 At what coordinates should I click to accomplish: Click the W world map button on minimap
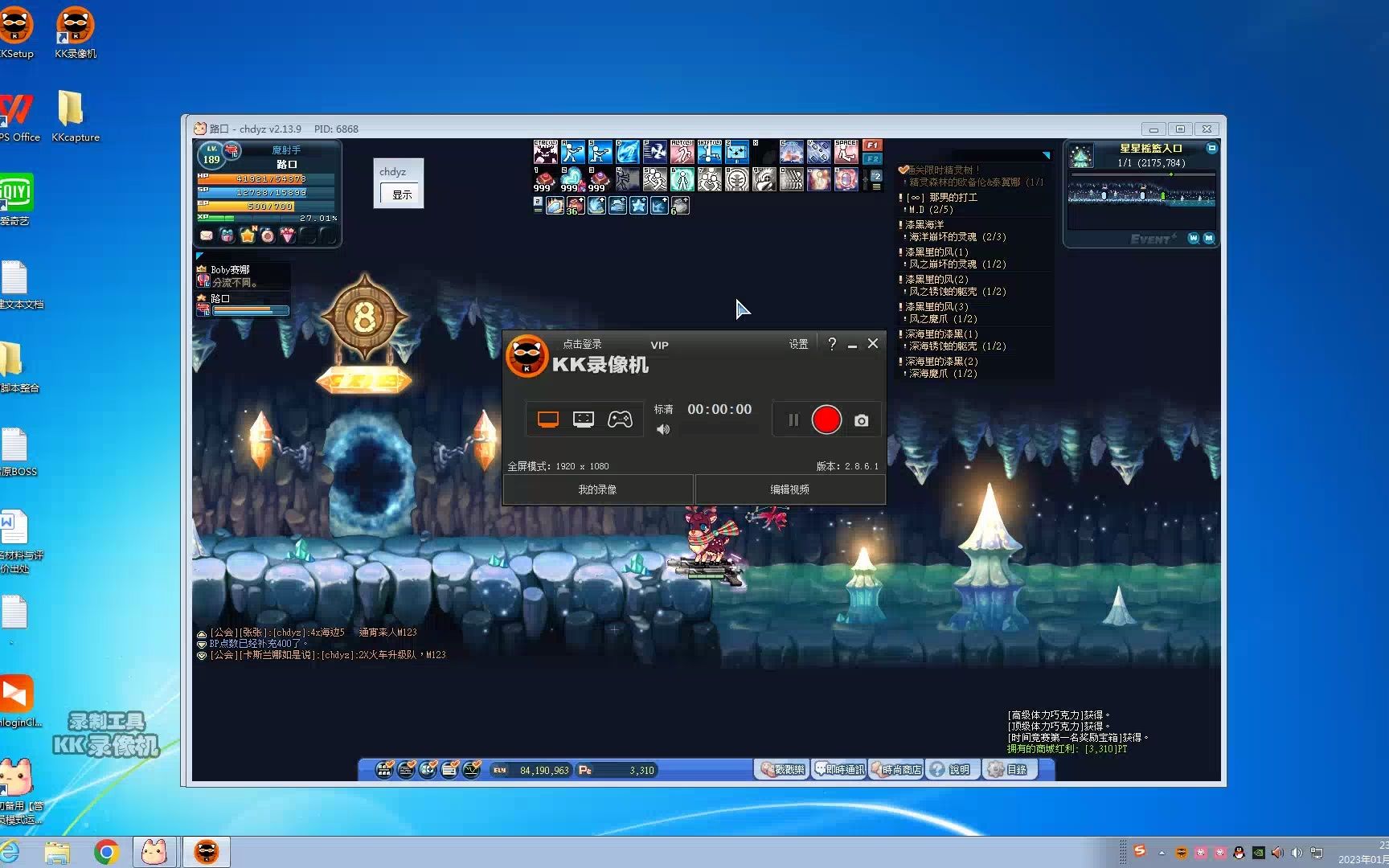1193,238
